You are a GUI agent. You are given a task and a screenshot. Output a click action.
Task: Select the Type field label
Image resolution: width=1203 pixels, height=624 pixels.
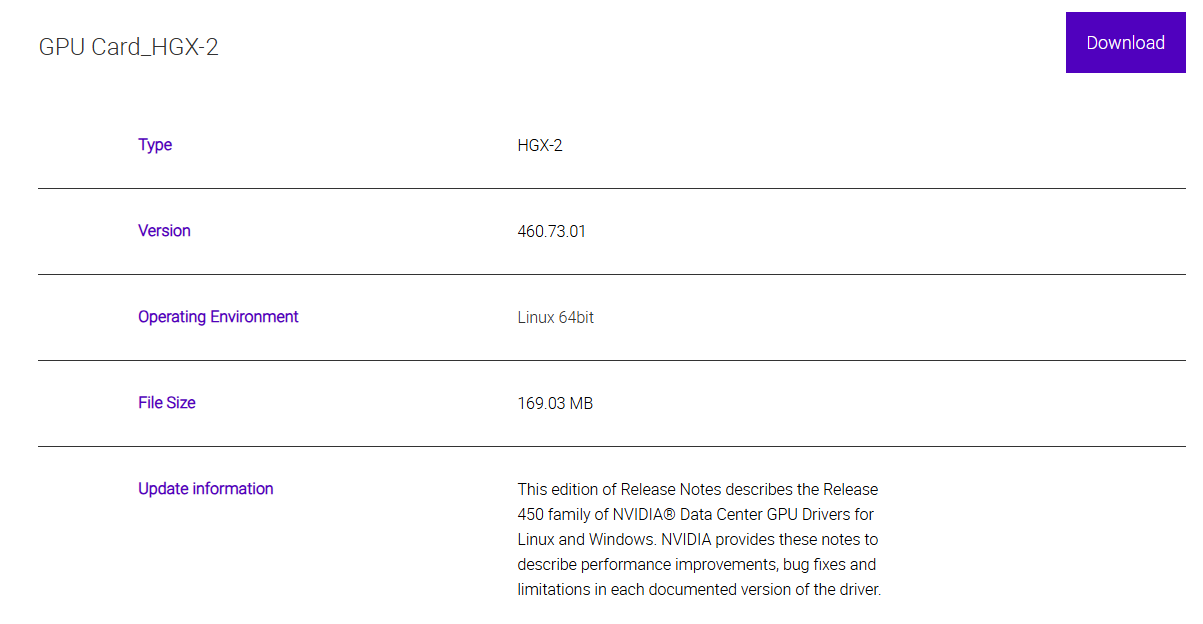click(x=155, y=145)
